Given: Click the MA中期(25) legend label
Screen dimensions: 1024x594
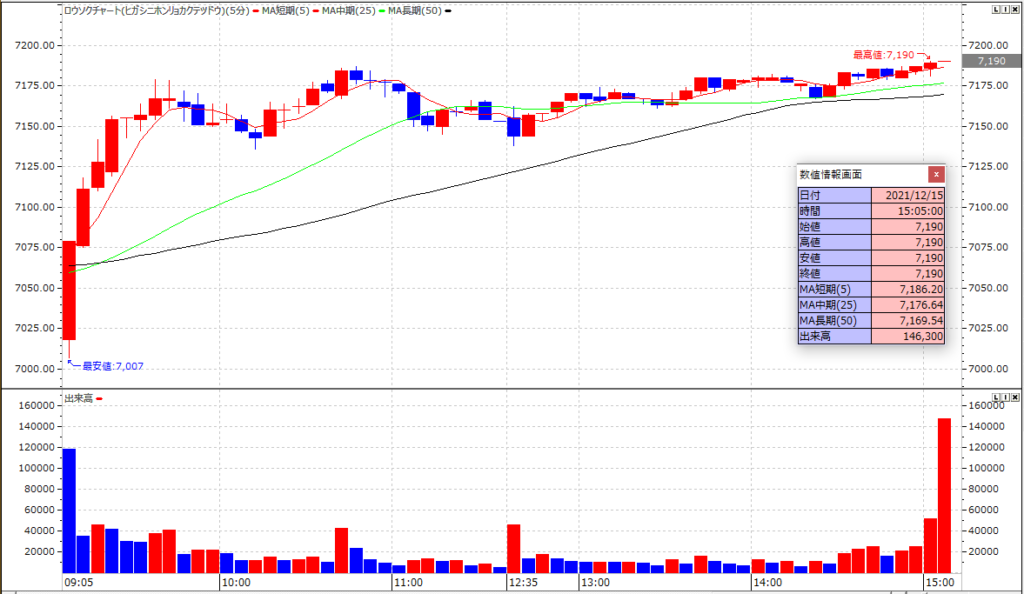Looking at the screenshot, I should pos(353,10).
